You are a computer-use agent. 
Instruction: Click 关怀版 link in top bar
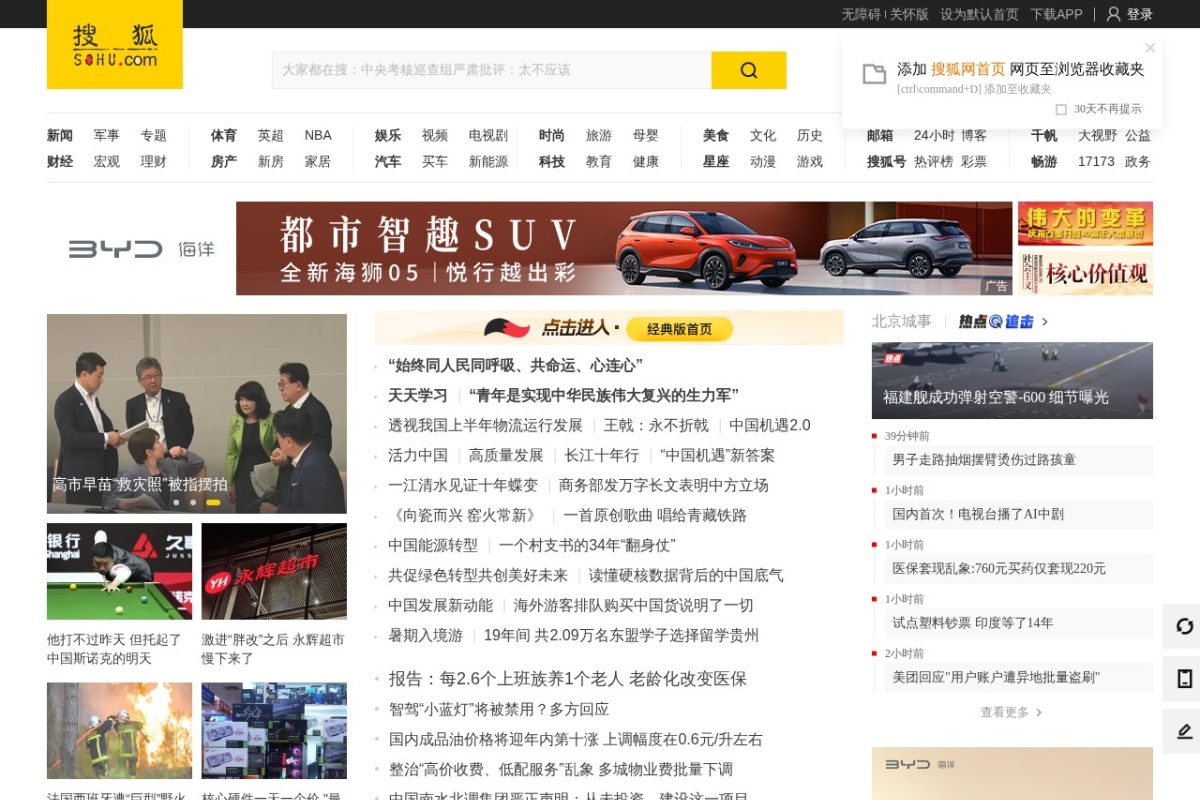coord(909,14)
